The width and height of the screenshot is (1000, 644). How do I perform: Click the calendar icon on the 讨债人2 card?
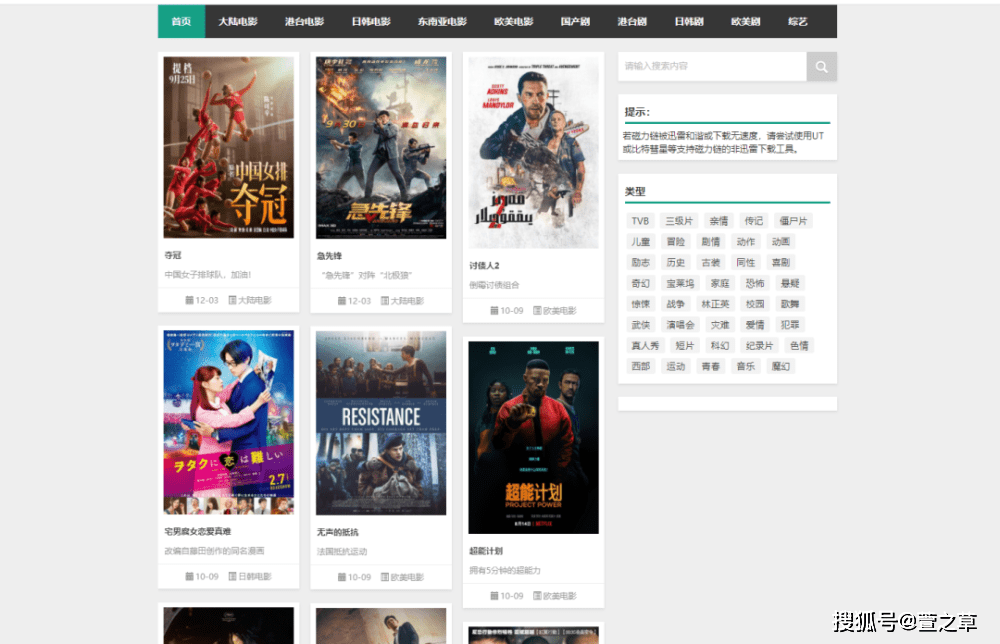[x=494, y=311]
